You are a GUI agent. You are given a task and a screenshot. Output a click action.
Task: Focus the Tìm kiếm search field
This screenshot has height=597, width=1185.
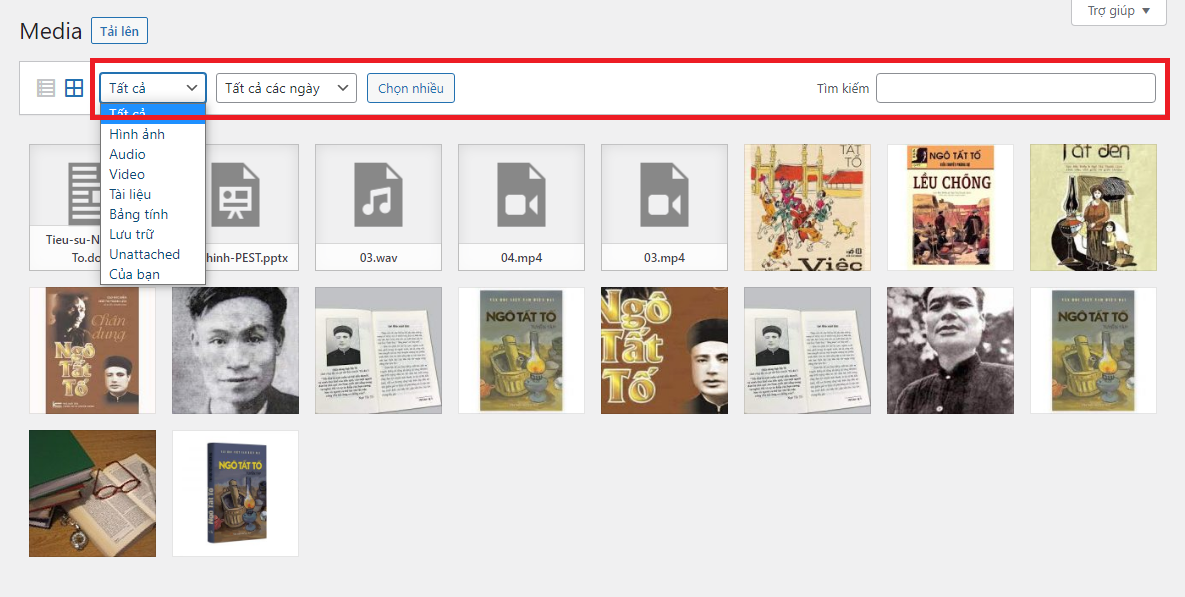click(1015, 88)
